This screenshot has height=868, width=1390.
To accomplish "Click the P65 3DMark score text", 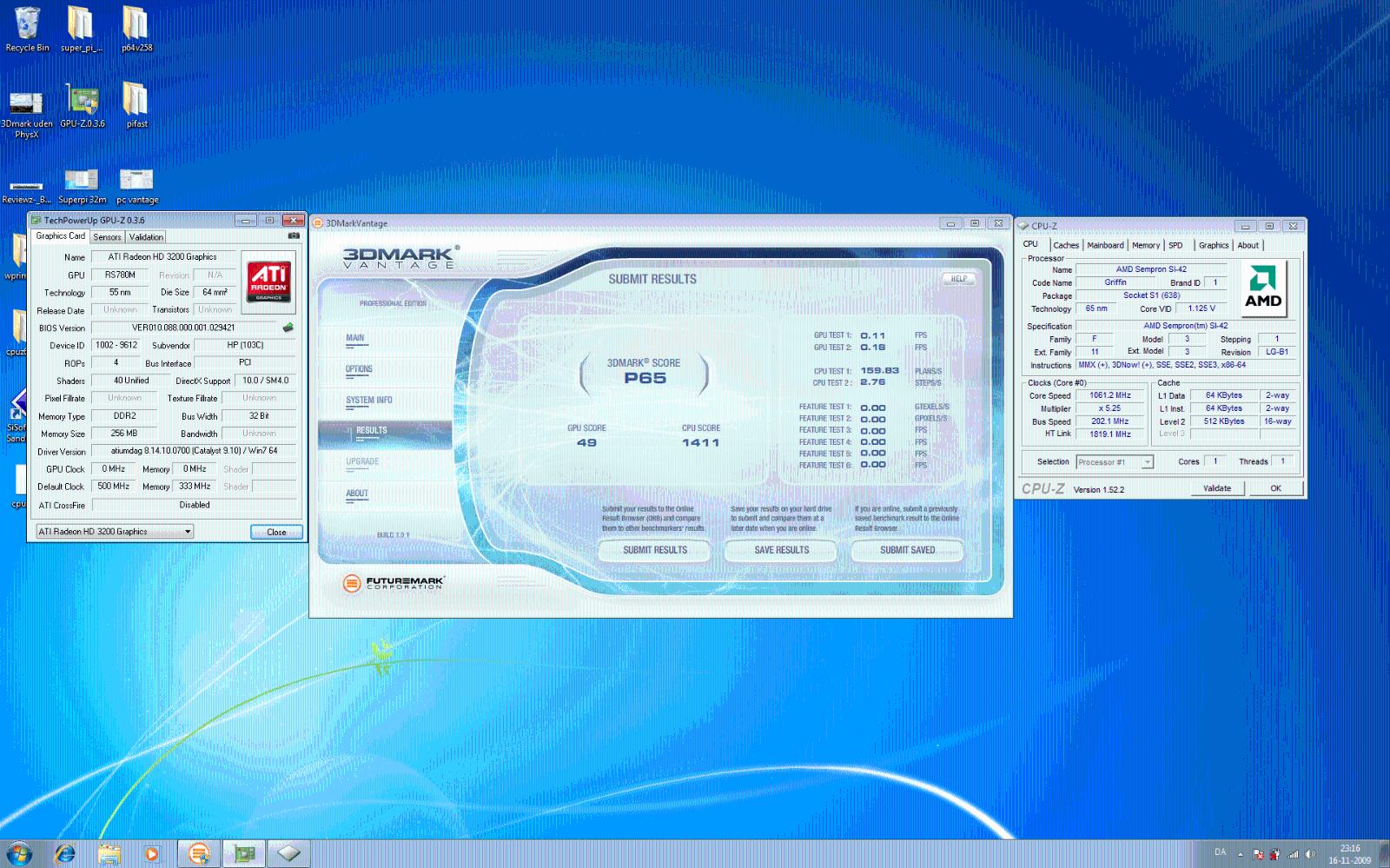I will pyautogui.click(x=645, y=378).
